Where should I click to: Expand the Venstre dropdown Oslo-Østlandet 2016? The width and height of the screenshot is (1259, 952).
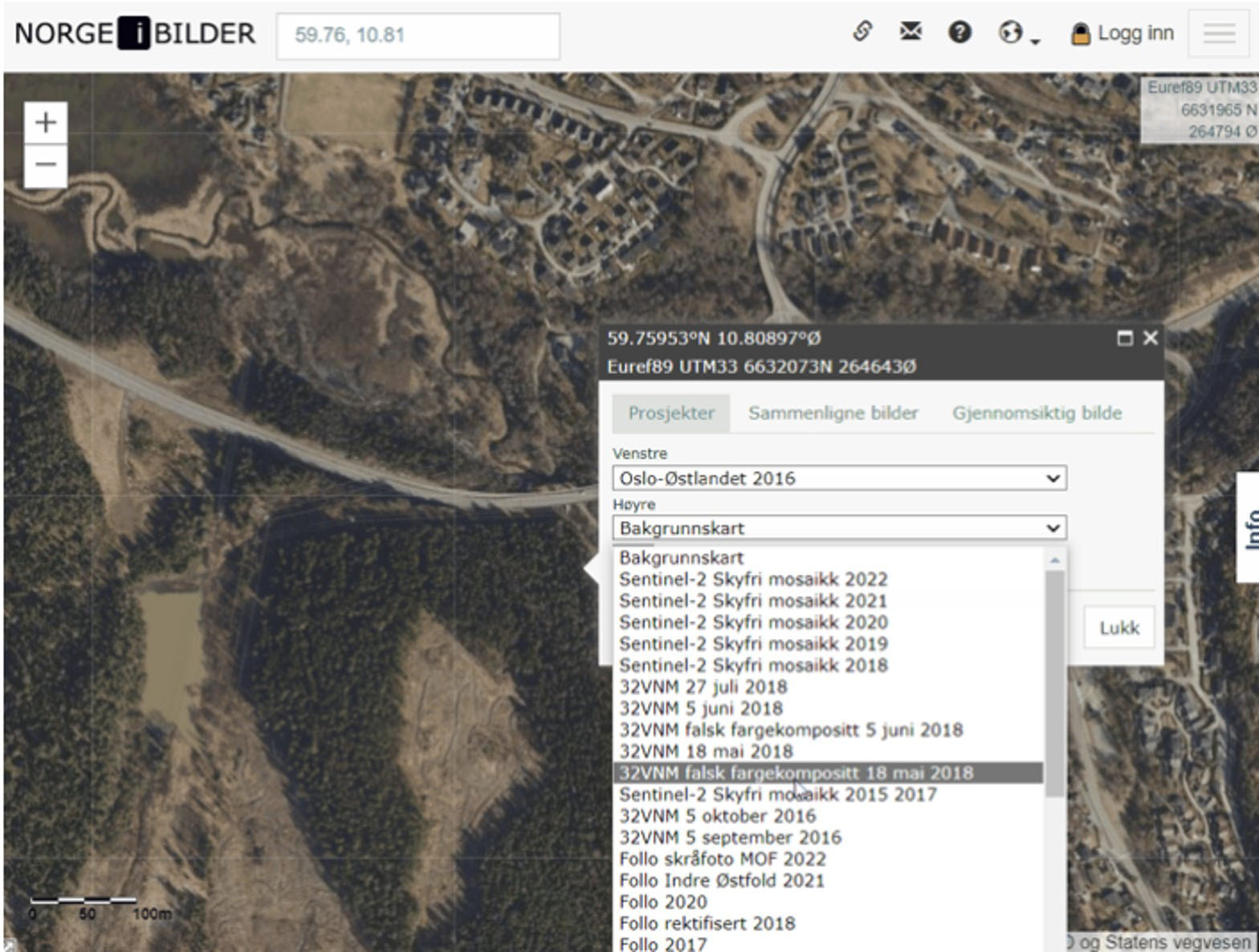[x=839, y=478]
